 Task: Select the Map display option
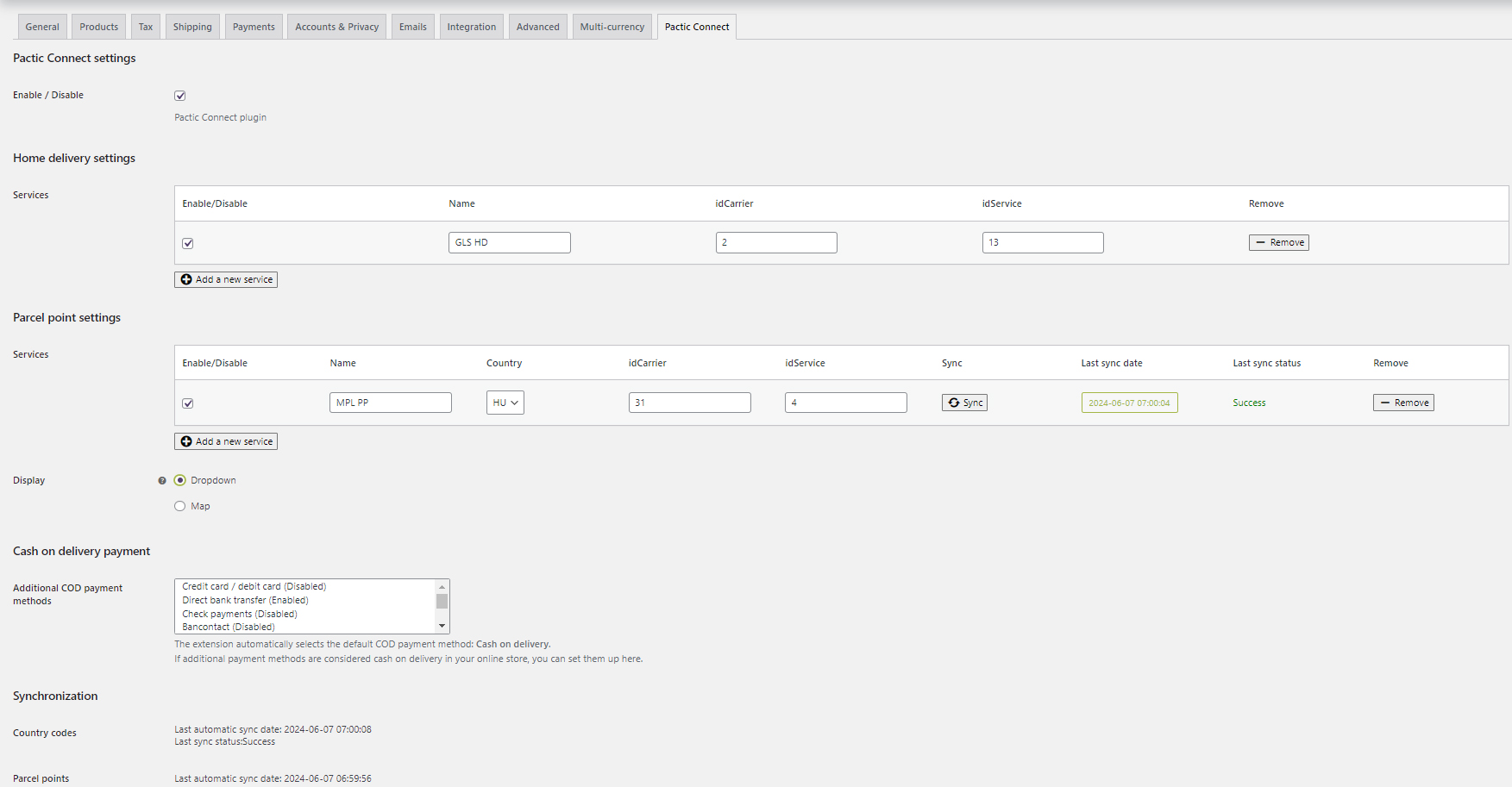click(180, 506)
